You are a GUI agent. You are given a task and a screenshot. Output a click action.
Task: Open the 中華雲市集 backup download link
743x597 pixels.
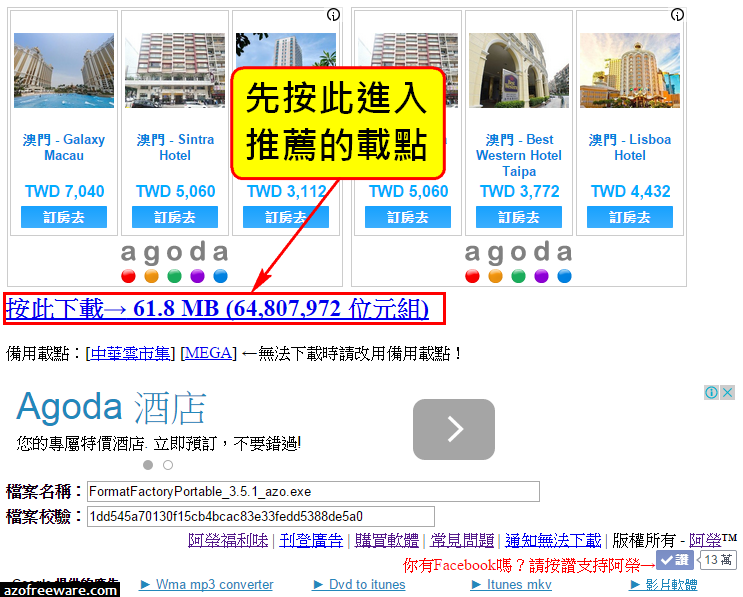[130, 353]
